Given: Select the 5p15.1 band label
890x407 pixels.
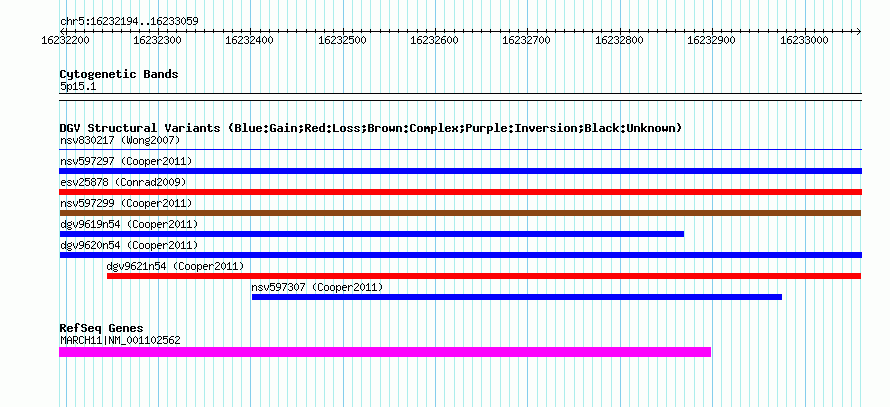Looking at the screenshot, I should click(76, 86).
